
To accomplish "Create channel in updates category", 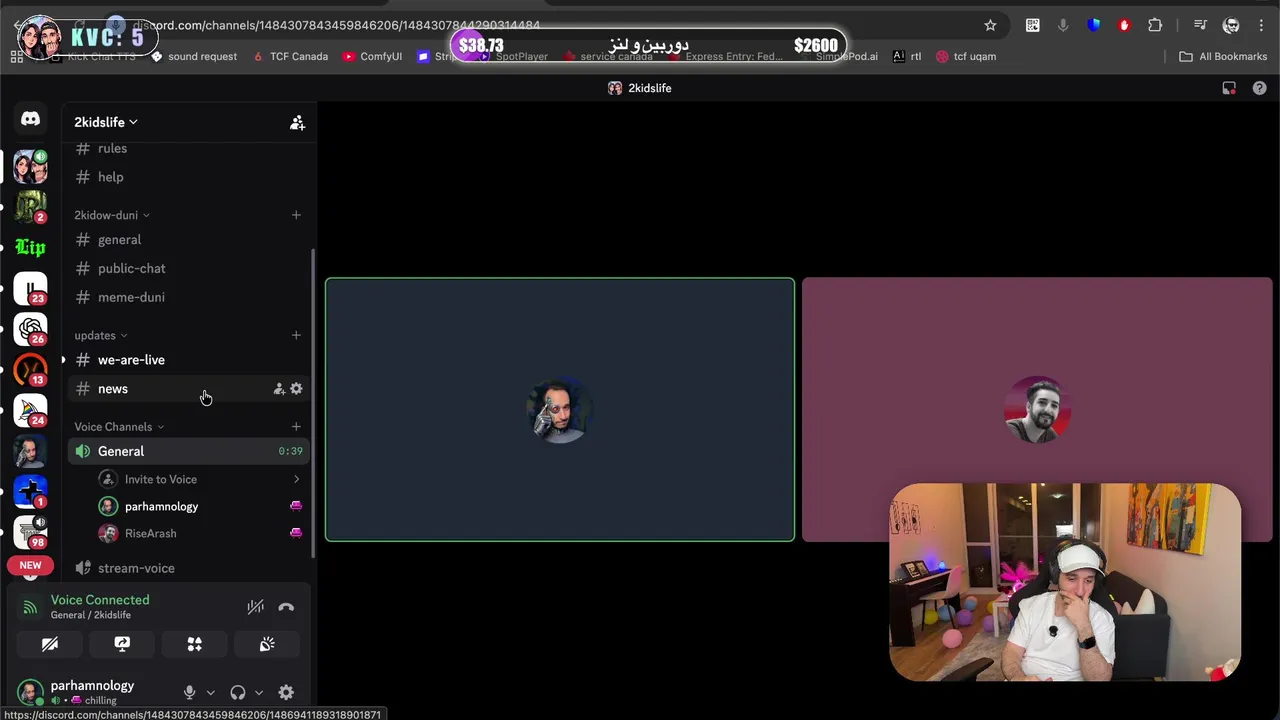I will [x=296, y=335].
